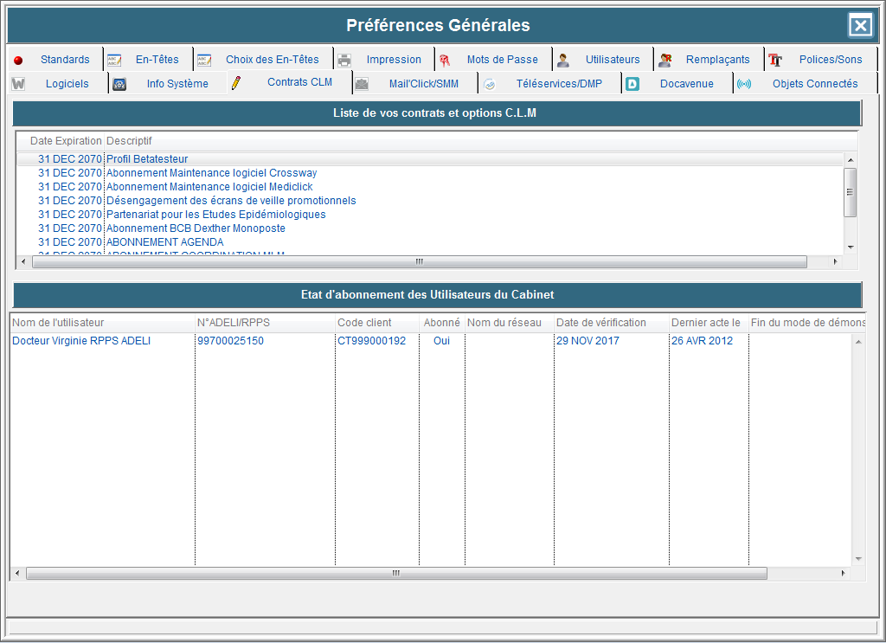The height and width of the screenshot is (643, 886).
Task: Click the red dot Standards icon
Action: (x=18, y=60)
